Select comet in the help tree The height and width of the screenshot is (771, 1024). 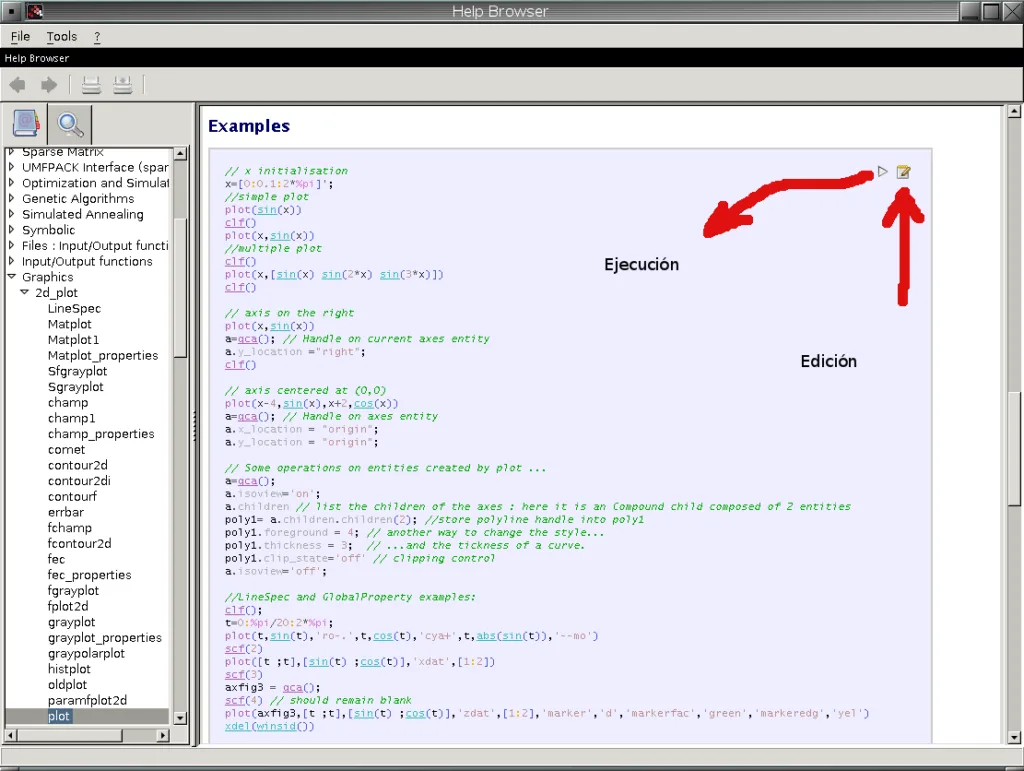click(66, 449)
